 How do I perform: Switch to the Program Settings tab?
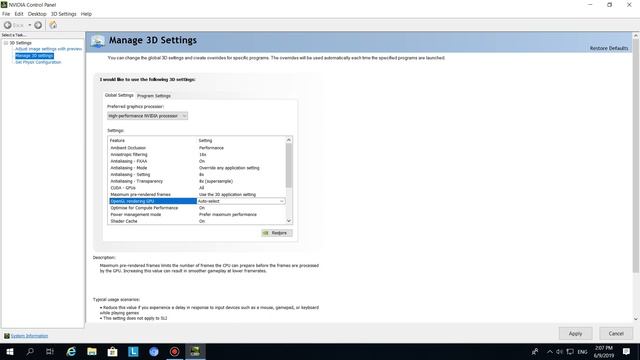[153, 96]
